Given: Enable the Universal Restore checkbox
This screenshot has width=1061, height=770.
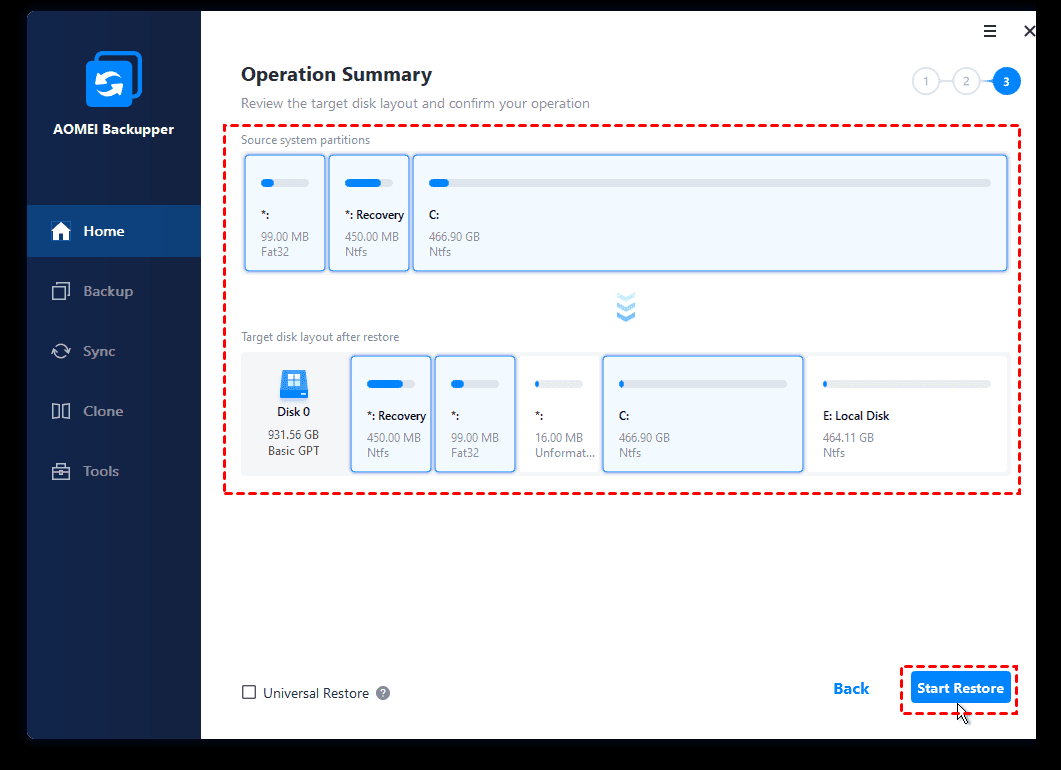Looking at the screenshot, I should pyautogui.click(x=249, y=693).
